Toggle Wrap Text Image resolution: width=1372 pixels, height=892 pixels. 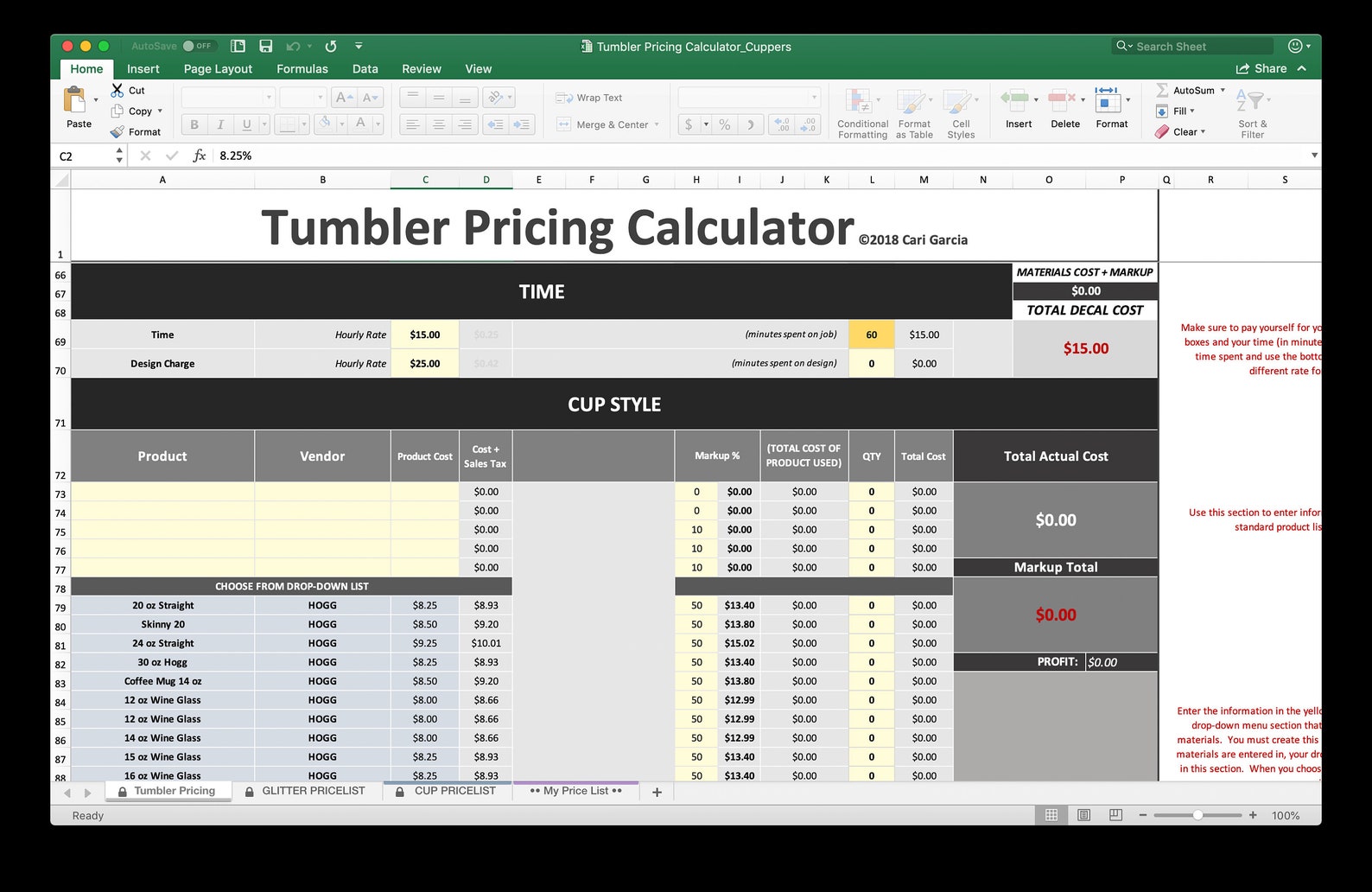pos(589,98)
